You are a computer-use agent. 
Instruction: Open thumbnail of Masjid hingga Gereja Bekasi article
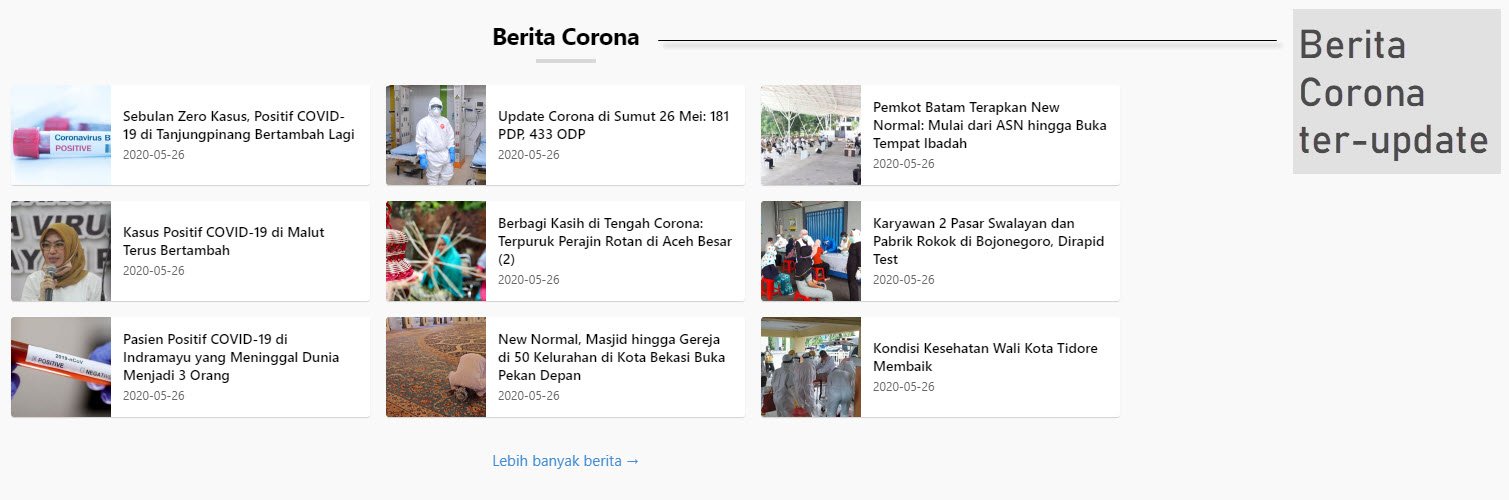(436, 367)
